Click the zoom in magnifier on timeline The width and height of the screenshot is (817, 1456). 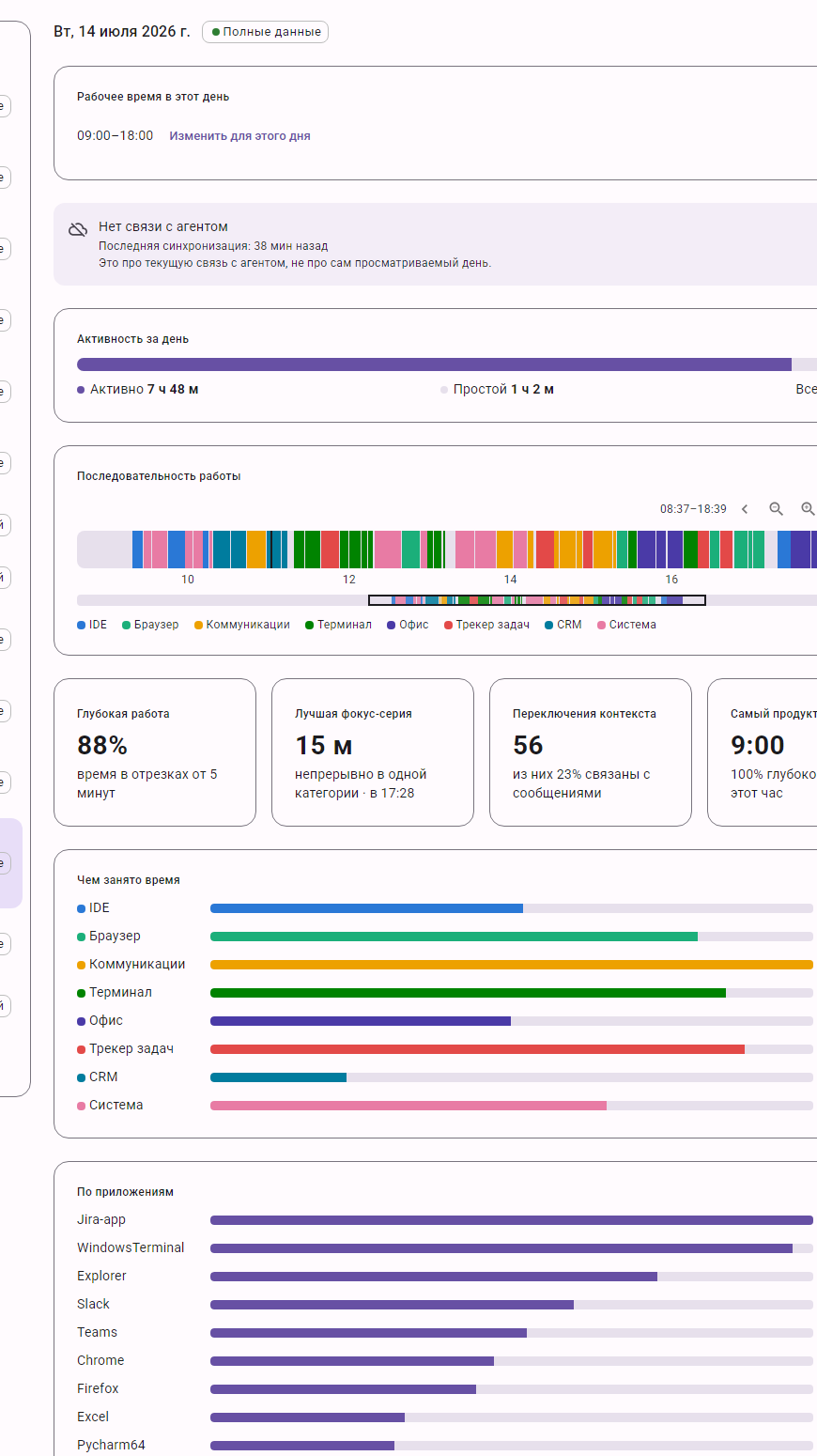pos(808,508)
